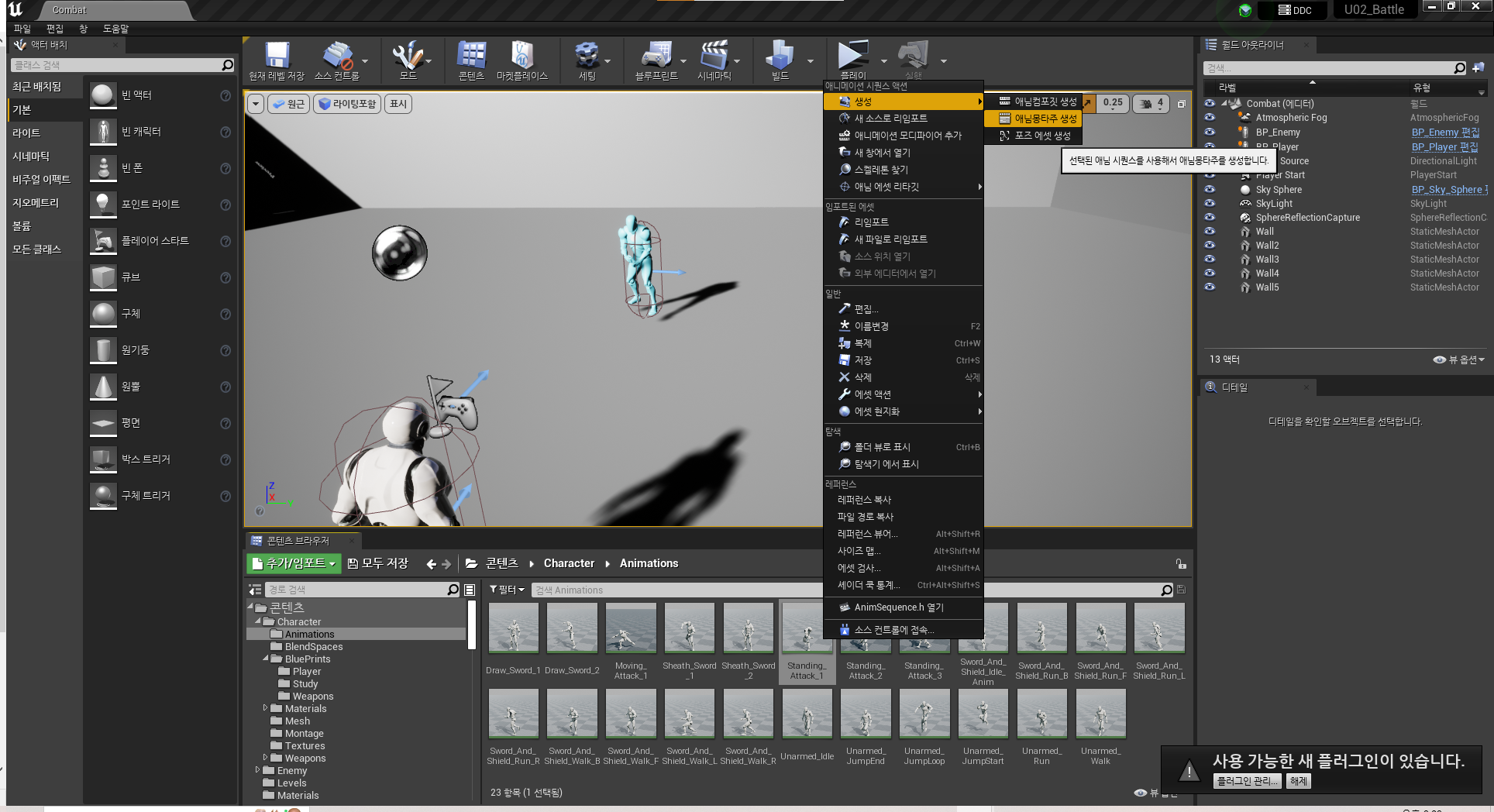The image size is (1494, 812).
Task: Open the BP_Sky_Sphere edit link
Action: click(1448, 190)
